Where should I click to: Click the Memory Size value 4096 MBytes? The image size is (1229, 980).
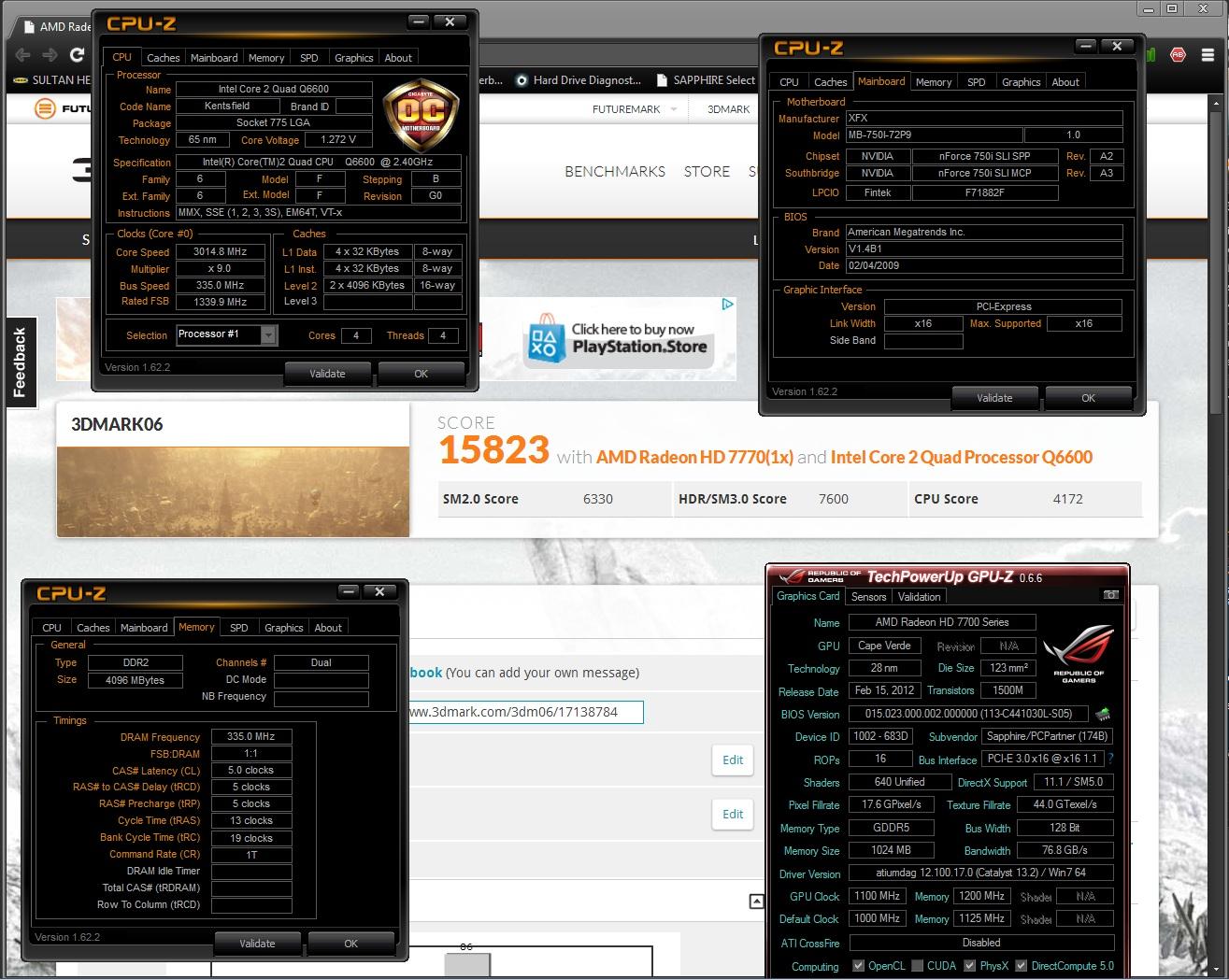tap(135, 680)
